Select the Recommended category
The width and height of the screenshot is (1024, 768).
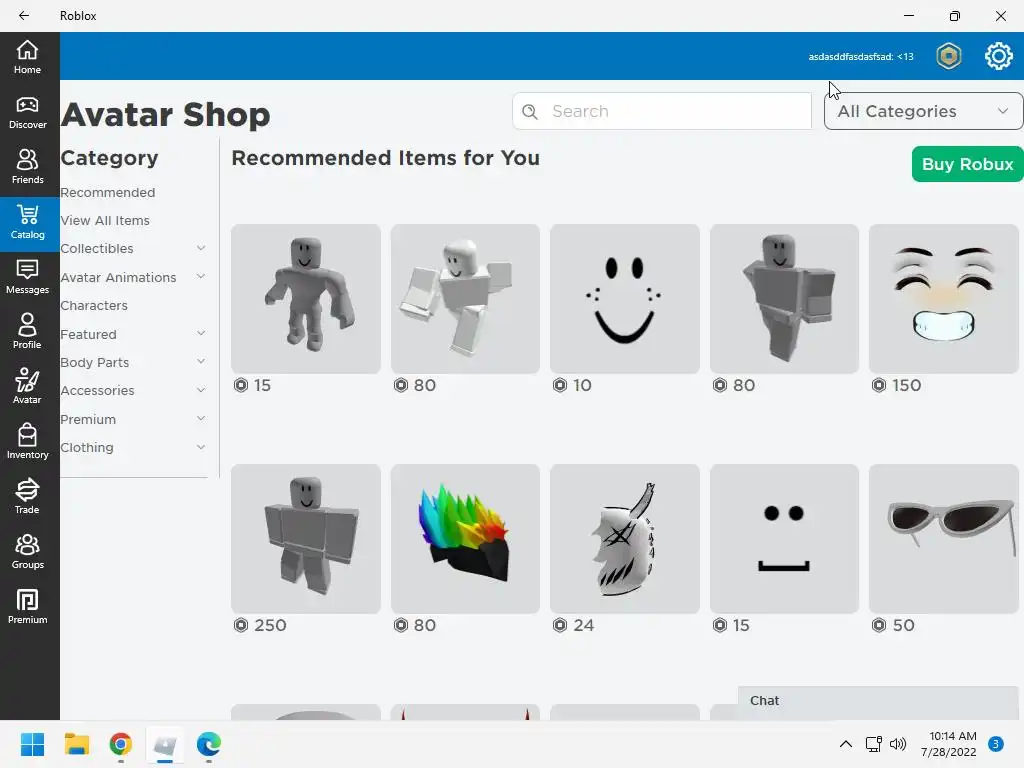tap(108, 193)
